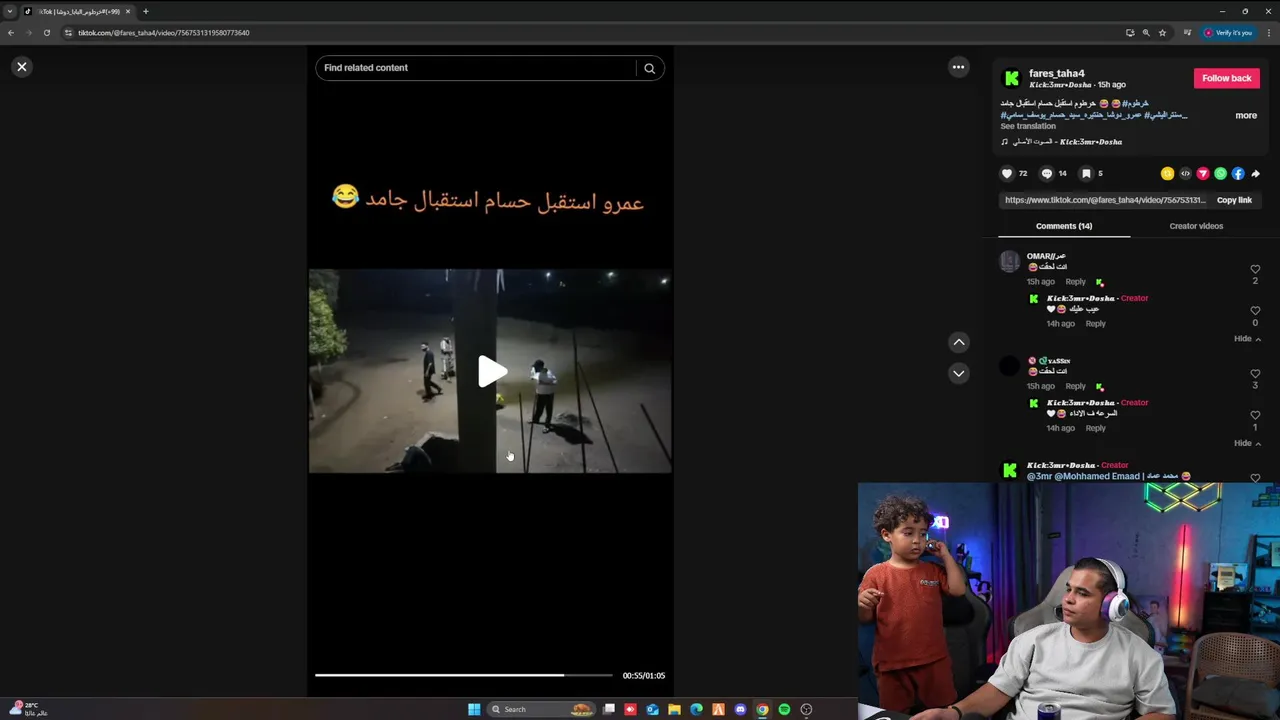The image size is (1280, 720).
Task: Switch to the Creator videos tab
Action: pos(1196,226)
